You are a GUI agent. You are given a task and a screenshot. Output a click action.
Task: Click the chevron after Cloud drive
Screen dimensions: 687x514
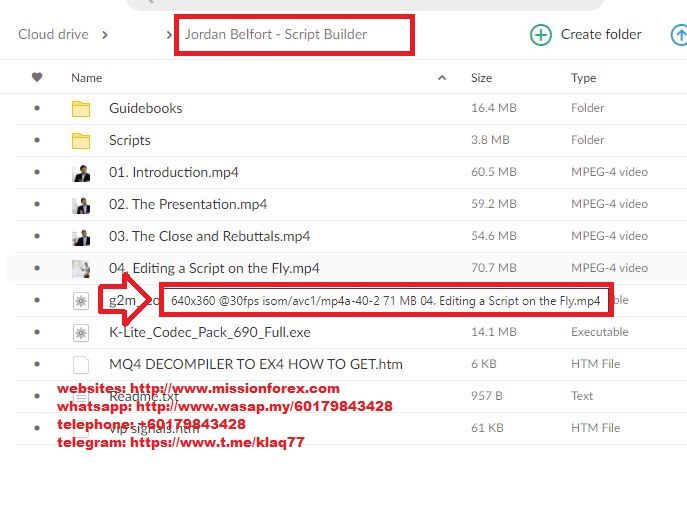[x=105, y=35]
